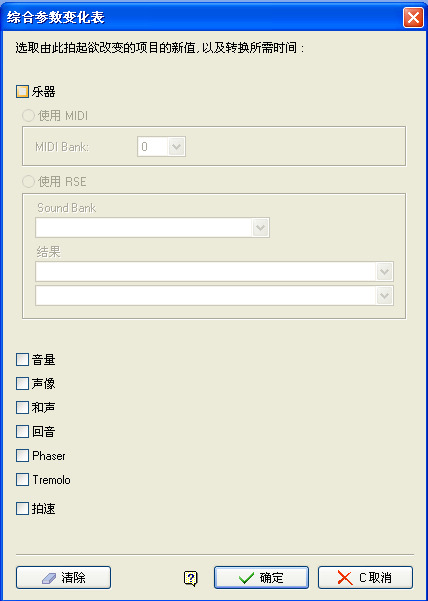This screenshot has width=428, height=601.
Task: Select the 使用 RSE radio button
Action: 29,181
